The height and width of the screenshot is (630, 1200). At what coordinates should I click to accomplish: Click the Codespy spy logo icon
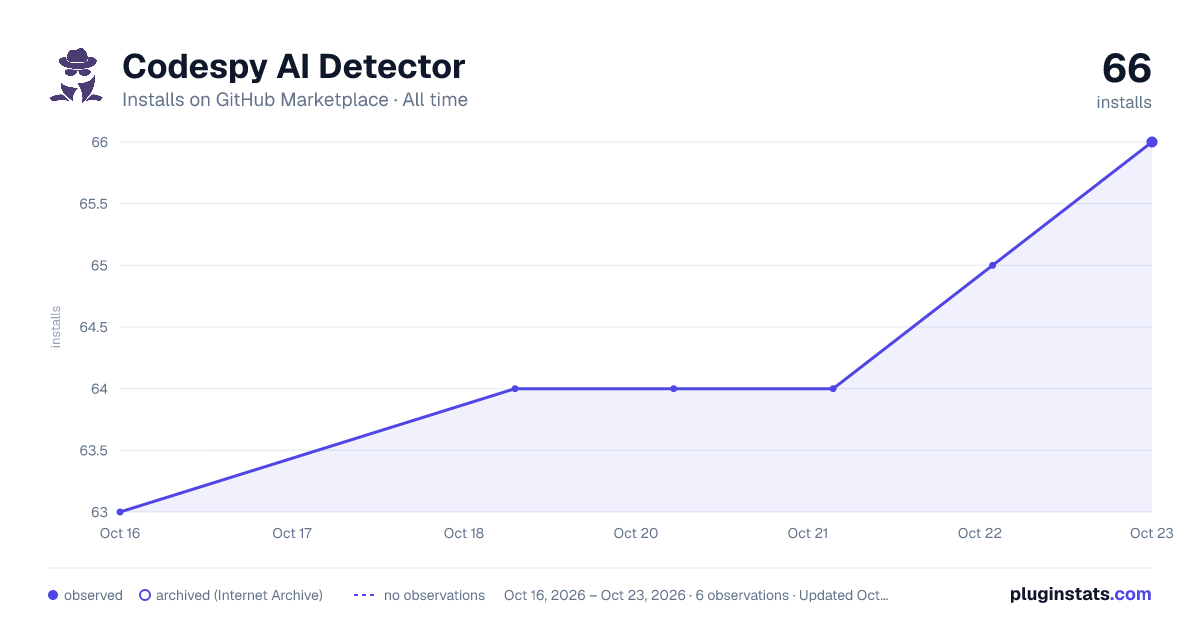[76, 75]
